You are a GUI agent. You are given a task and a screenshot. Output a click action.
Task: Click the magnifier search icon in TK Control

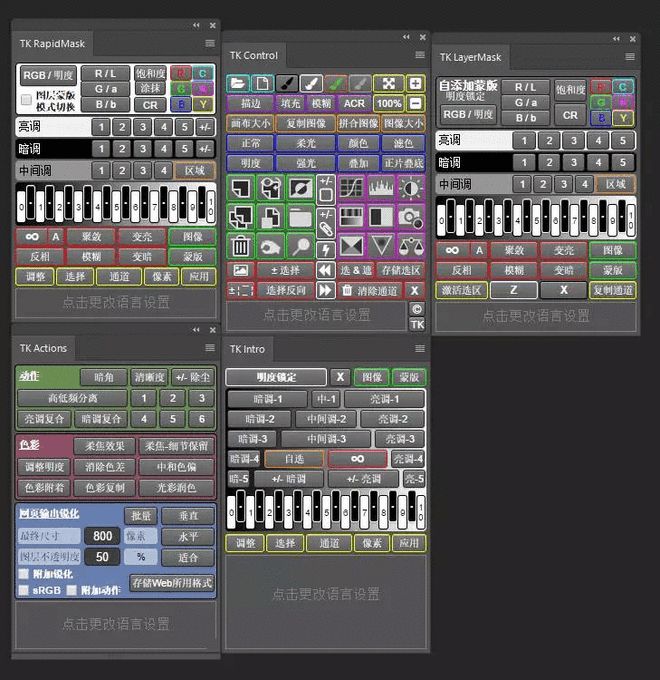pyautogui.click(x=300, y=246)
